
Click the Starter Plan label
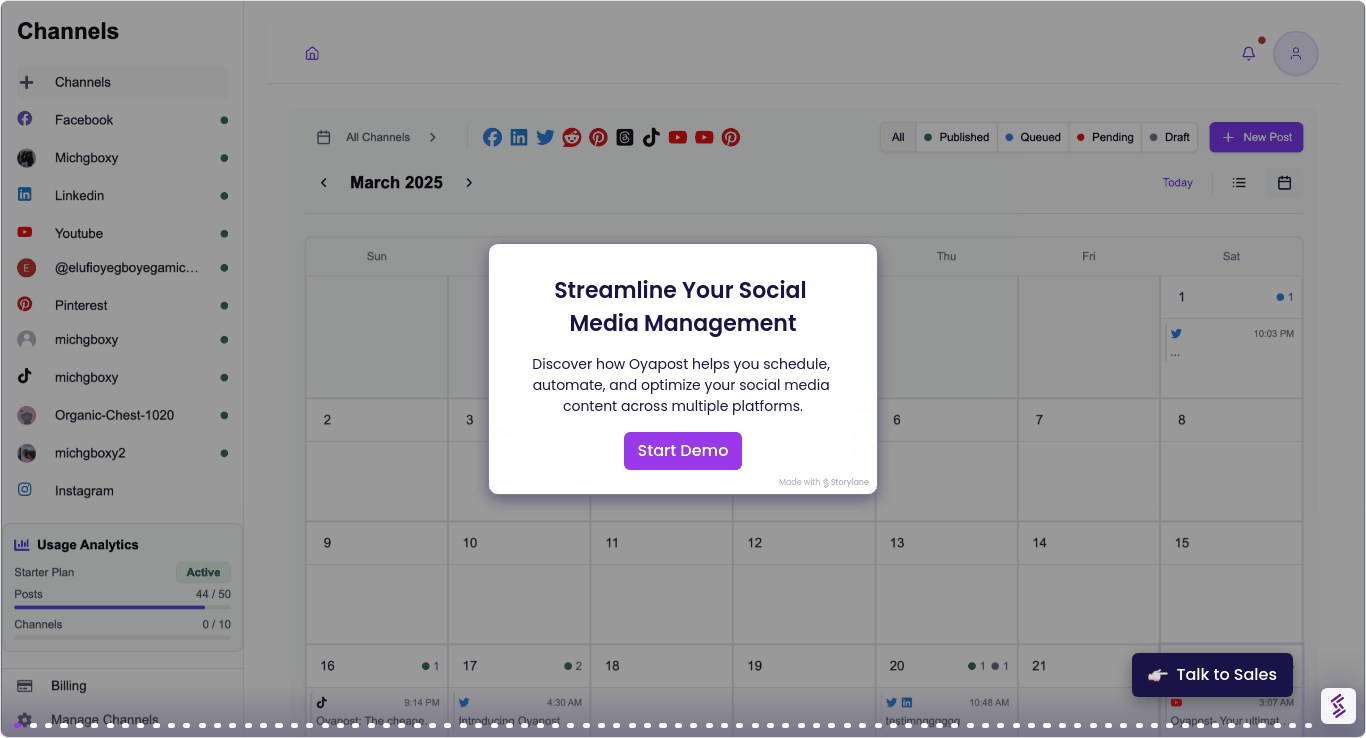44,573
